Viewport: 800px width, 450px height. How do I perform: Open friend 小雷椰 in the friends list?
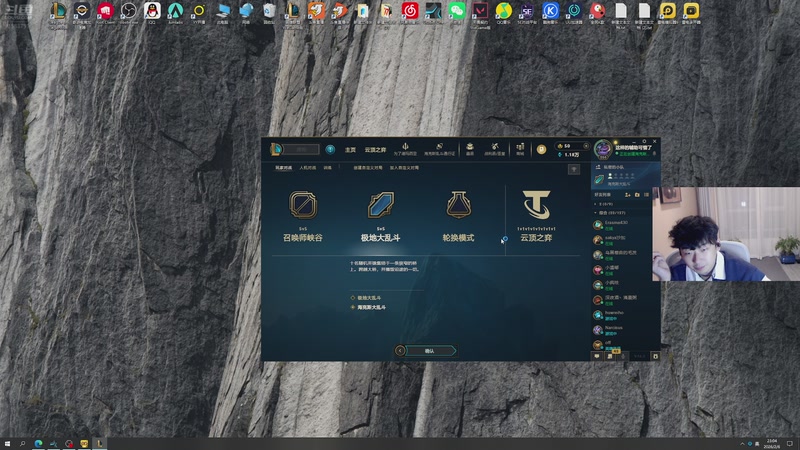click(621, 270)
